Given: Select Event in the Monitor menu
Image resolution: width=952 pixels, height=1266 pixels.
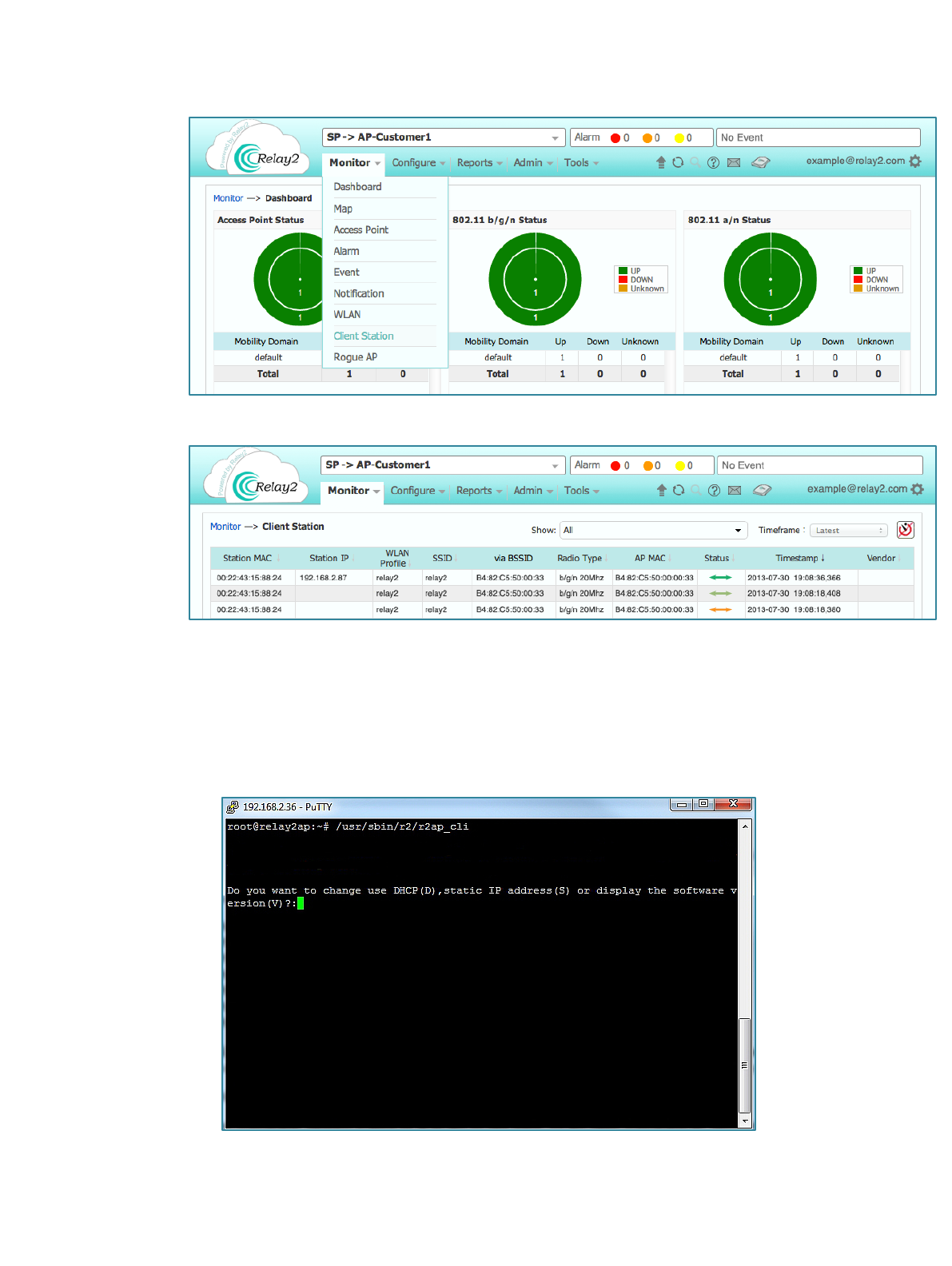Looking at the screenshot, I should [346, 273].
